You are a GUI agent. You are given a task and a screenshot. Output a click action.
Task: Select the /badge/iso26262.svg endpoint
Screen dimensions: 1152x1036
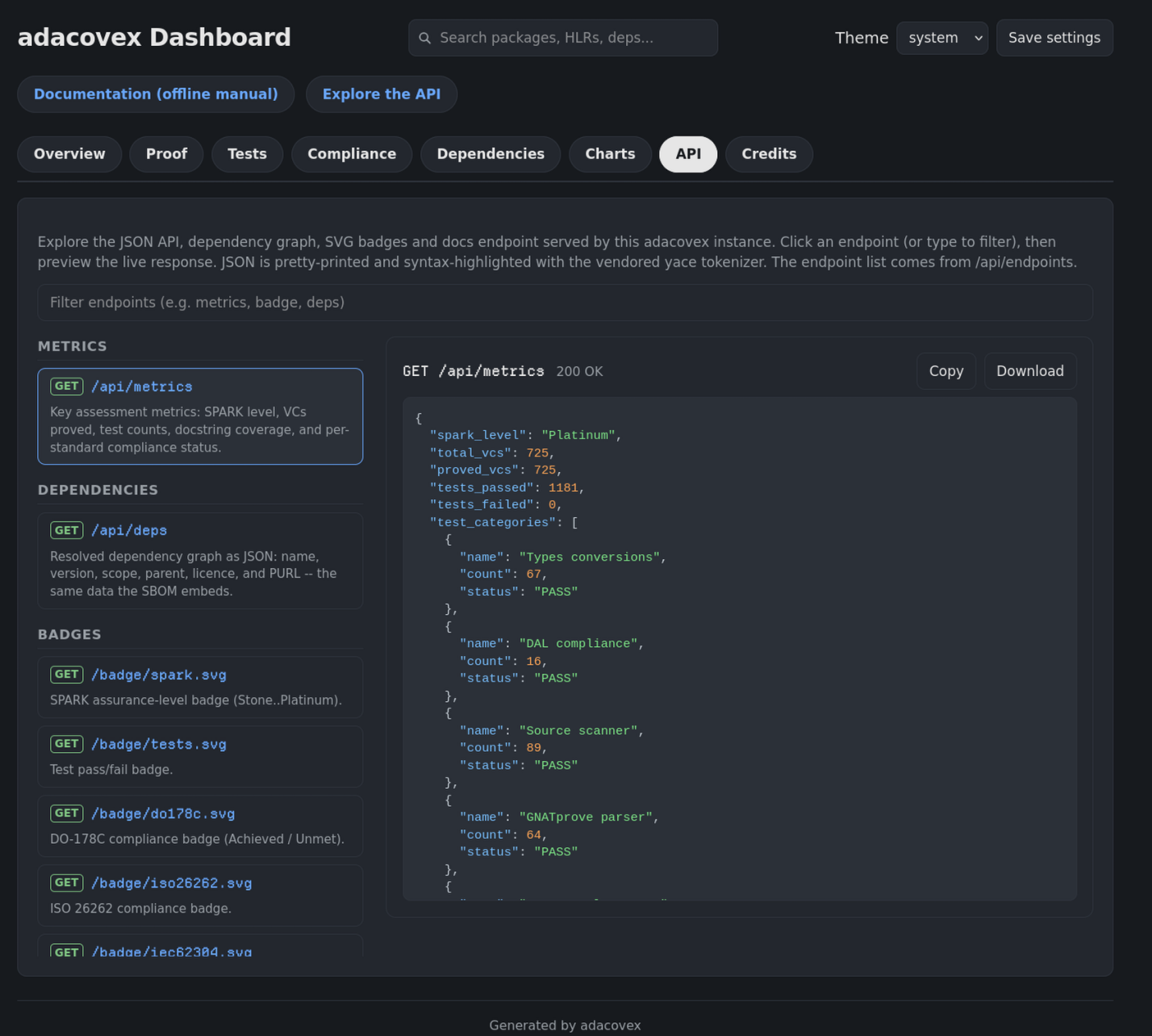pos(200,896)
